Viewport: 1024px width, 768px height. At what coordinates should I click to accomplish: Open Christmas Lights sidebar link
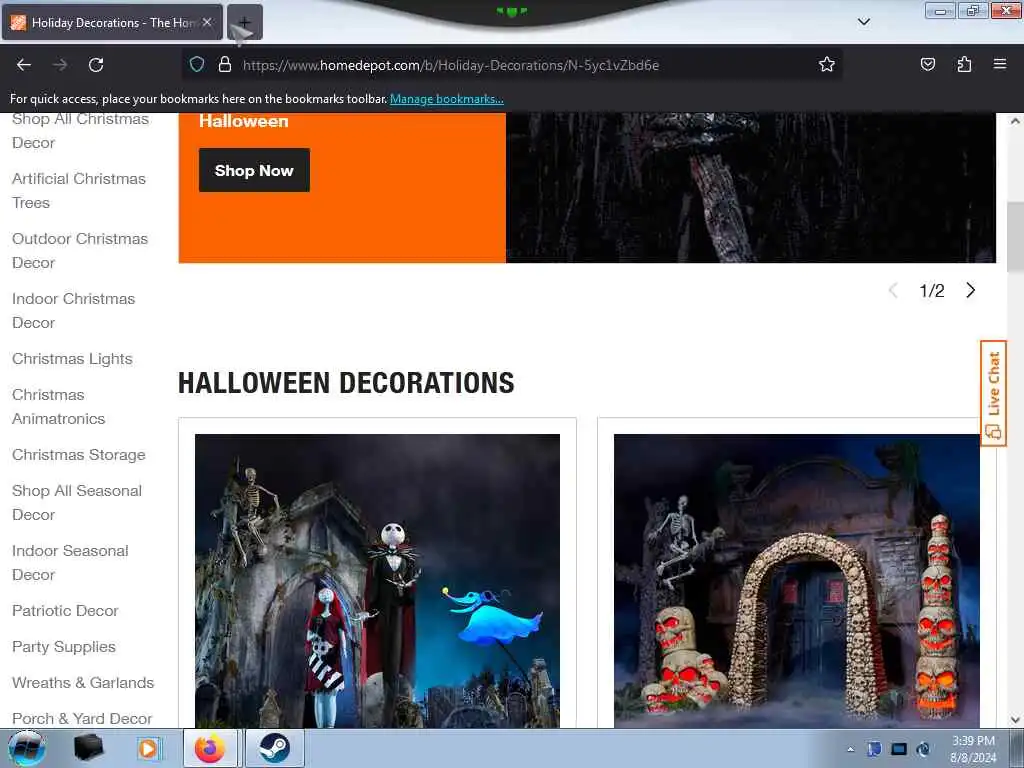(x=72, y=359)
